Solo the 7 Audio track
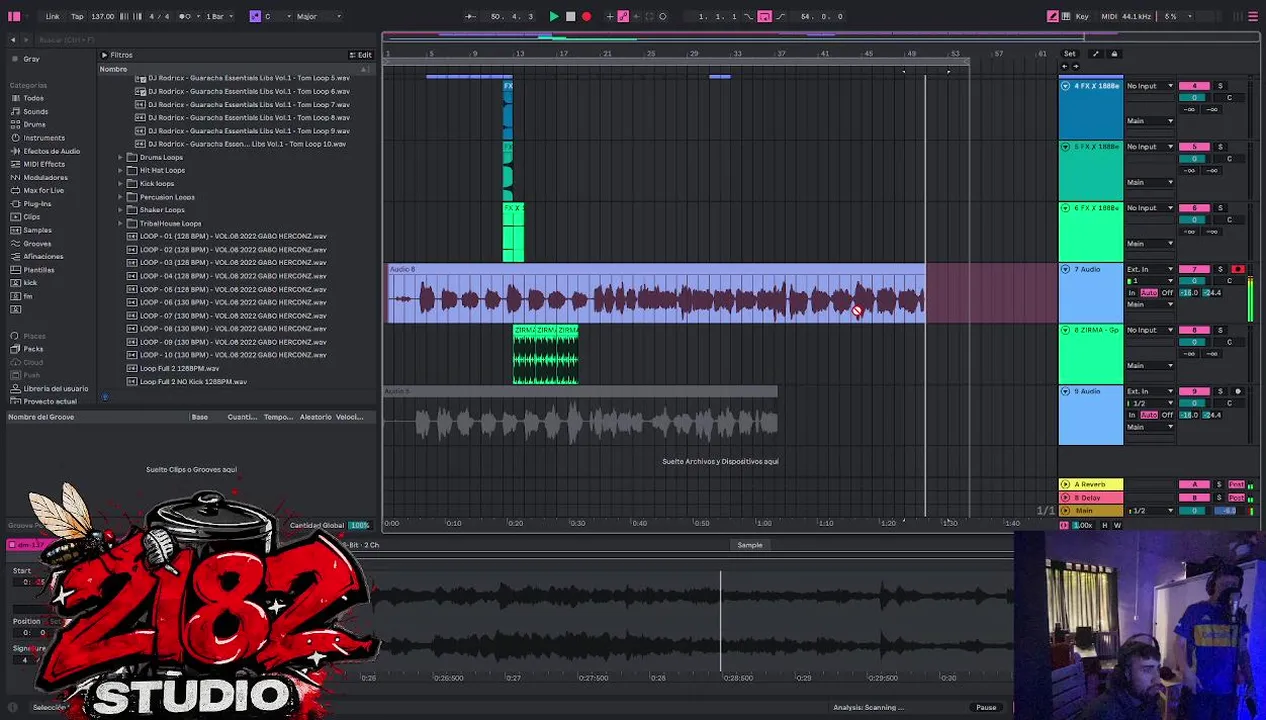 1220,269
